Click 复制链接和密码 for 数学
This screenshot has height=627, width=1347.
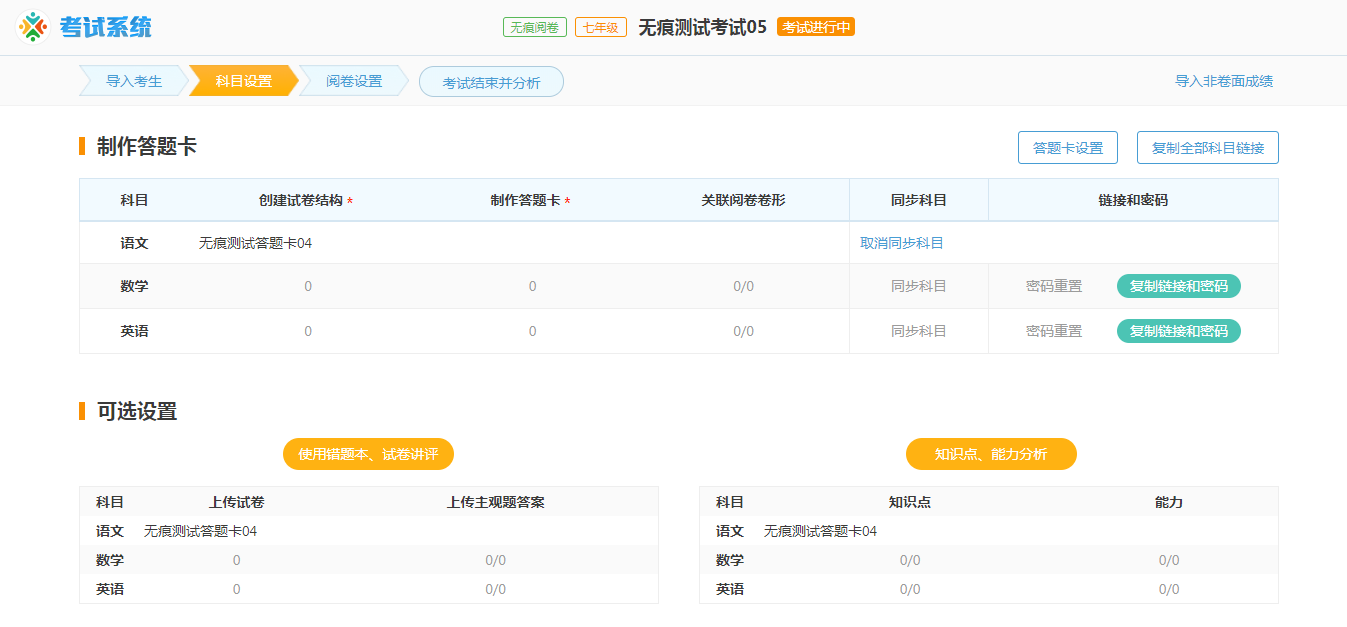tap(1180, 287)
